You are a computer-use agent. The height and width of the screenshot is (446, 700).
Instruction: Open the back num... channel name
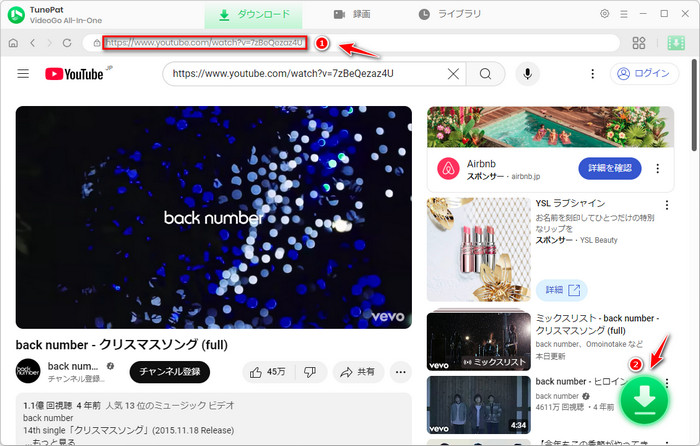73,366
